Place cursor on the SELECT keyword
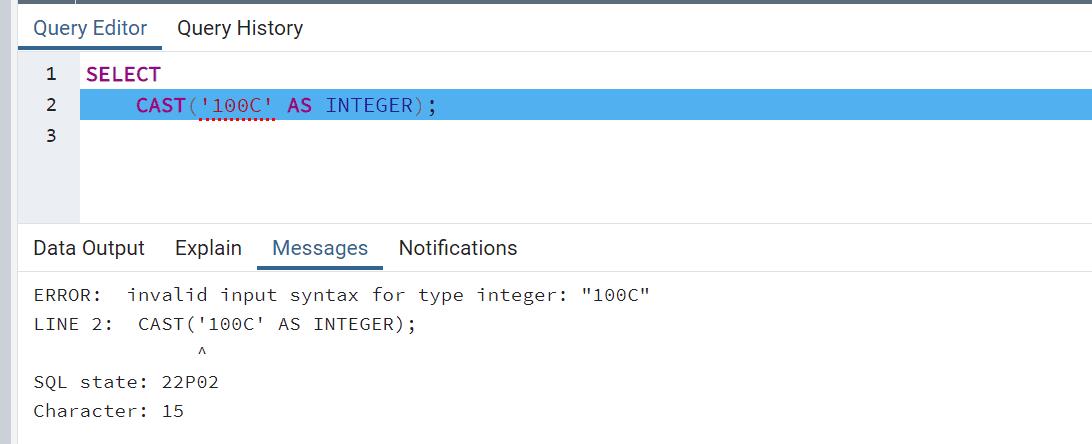 (123, 74)
